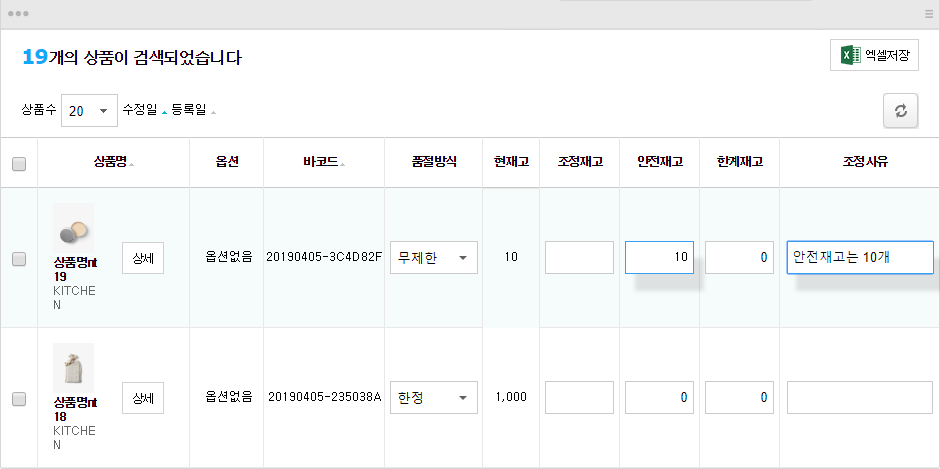The image size is (940, 469).
Task: Click 한계재고 input for 상품명nt 19
Action: 739,257
